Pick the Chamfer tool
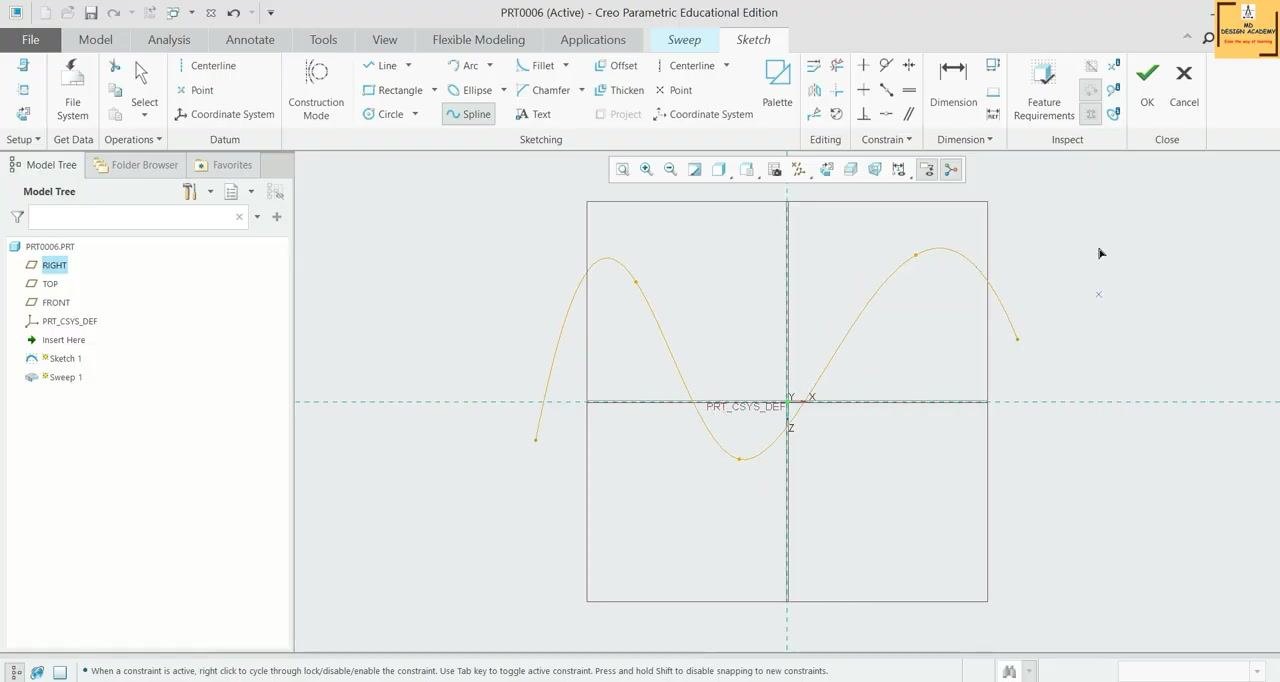Viewport: 1280px width, 682px height. coord(542,90)
